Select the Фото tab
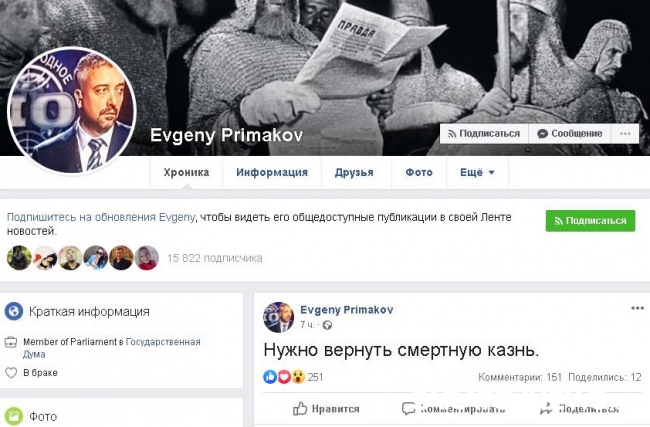Screen dimensions: 650x427 pos(419,172)
